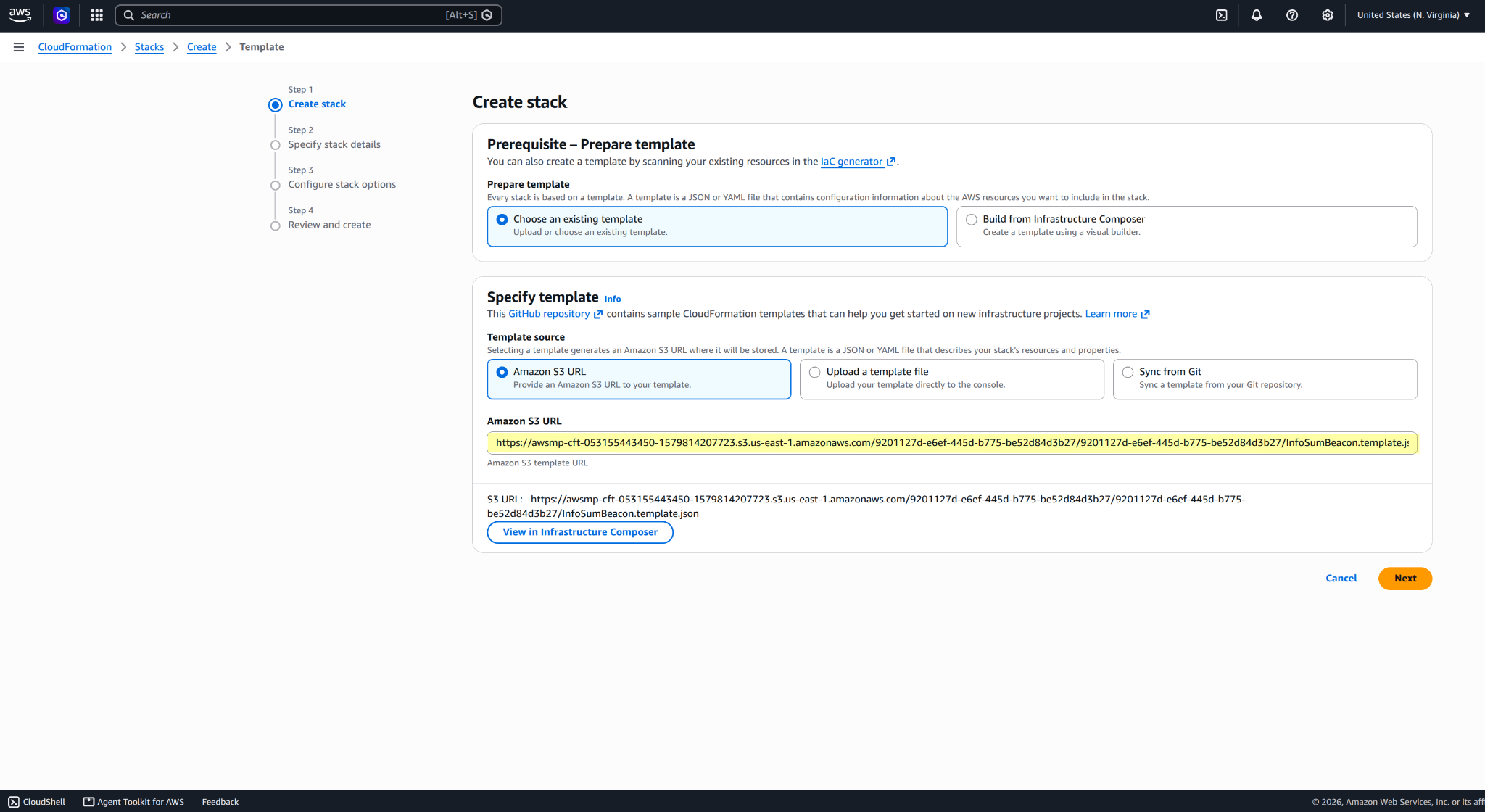Image resolution: width=1485 pixels, height=812 pixels.
Task: Open the help question mark menu
Action: point(1292,15)
